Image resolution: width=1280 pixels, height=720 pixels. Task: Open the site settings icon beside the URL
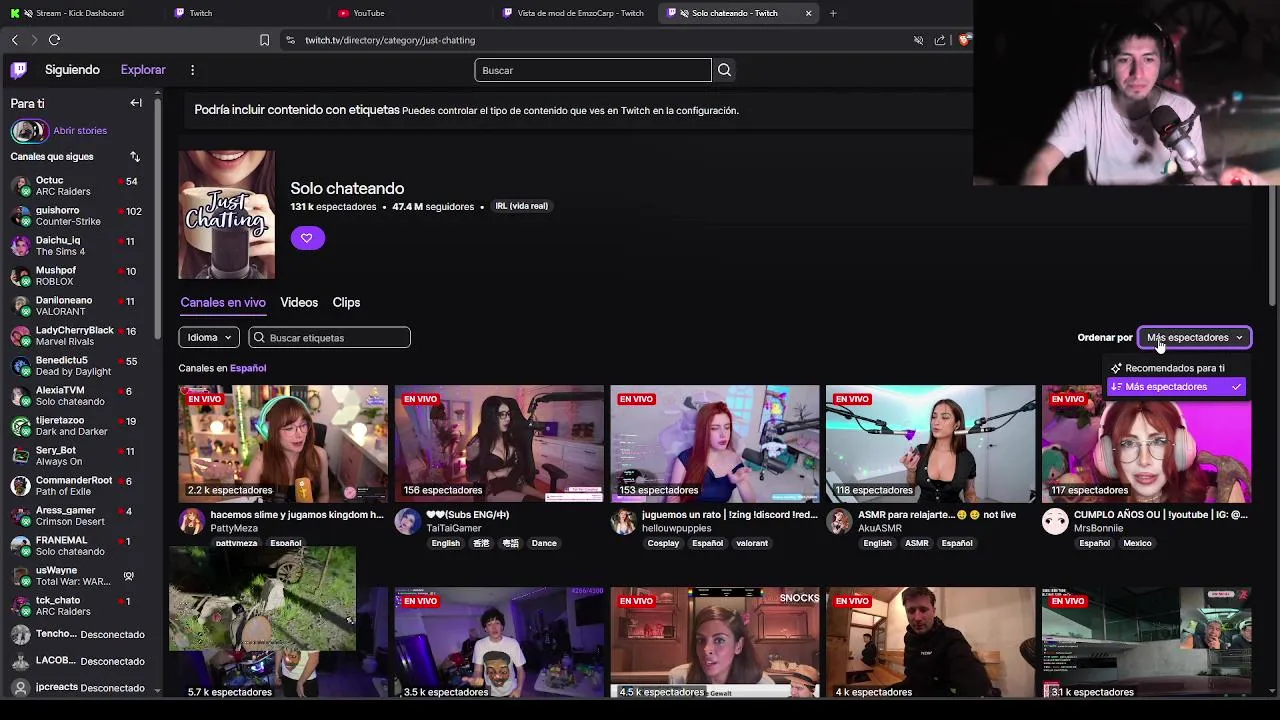click(x=290, y=40)
